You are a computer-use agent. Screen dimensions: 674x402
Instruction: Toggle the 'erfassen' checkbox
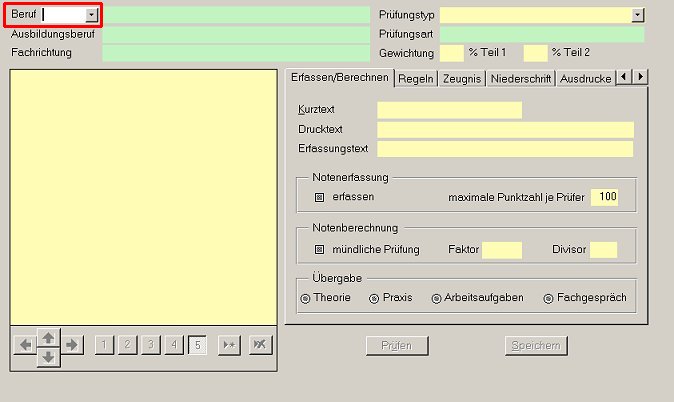[320, 197]
